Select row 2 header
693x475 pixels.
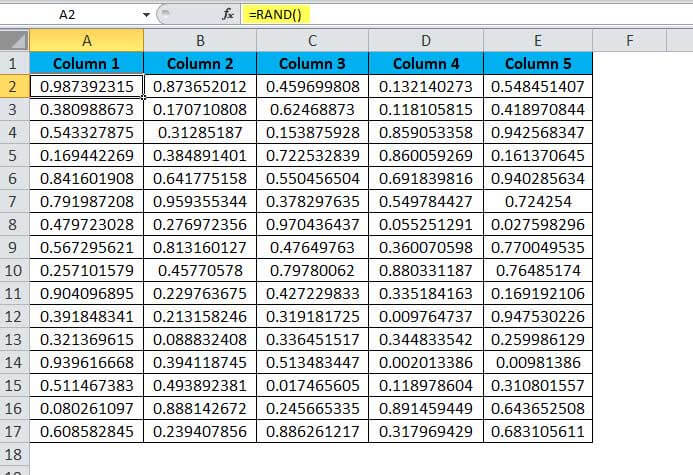click(x=13, y=87)
